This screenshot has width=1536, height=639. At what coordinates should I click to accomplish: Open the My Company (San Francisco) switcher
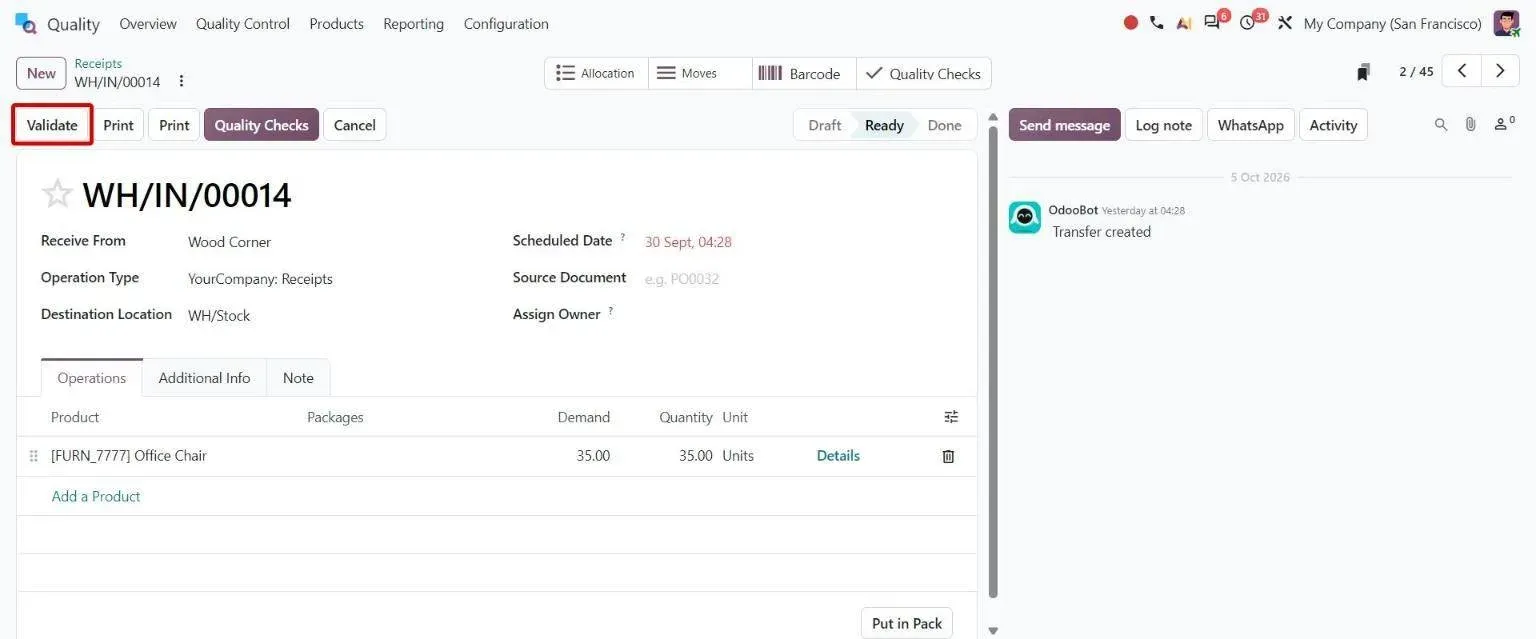click(x=1392, y=23)
